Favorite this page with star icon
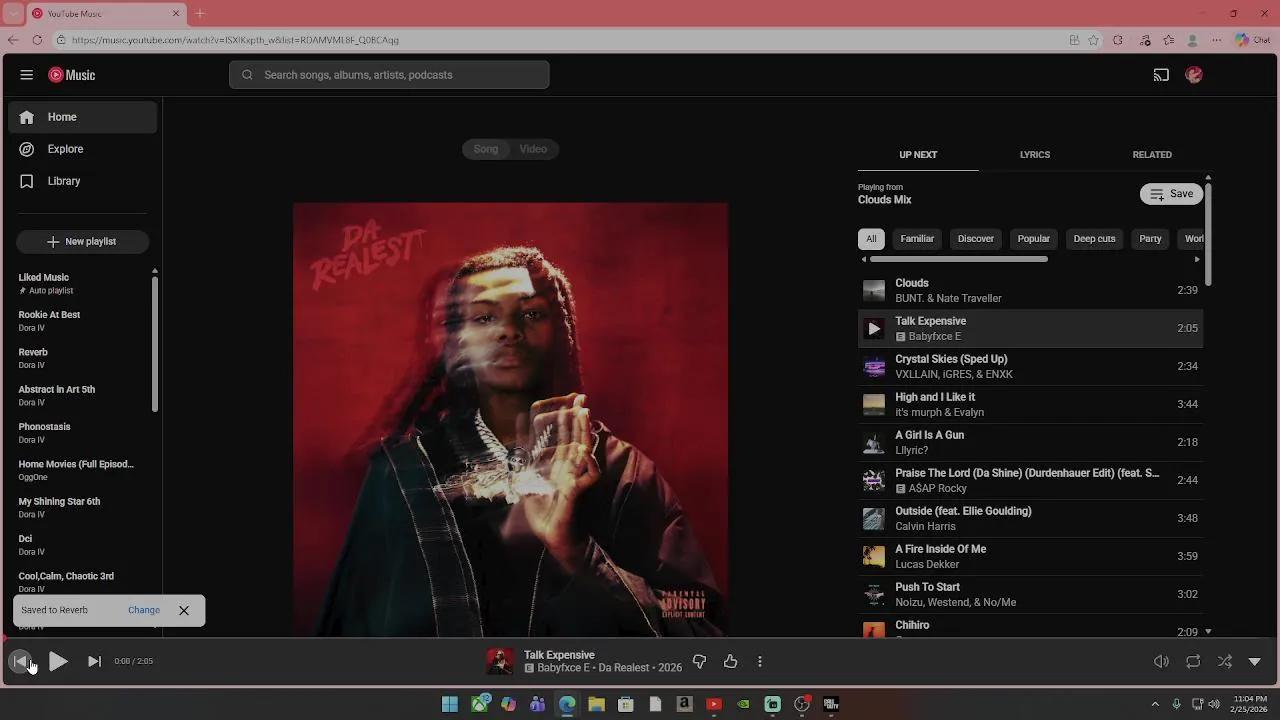Screen dimensions: 1280x720 click(x=1094, y=40)
